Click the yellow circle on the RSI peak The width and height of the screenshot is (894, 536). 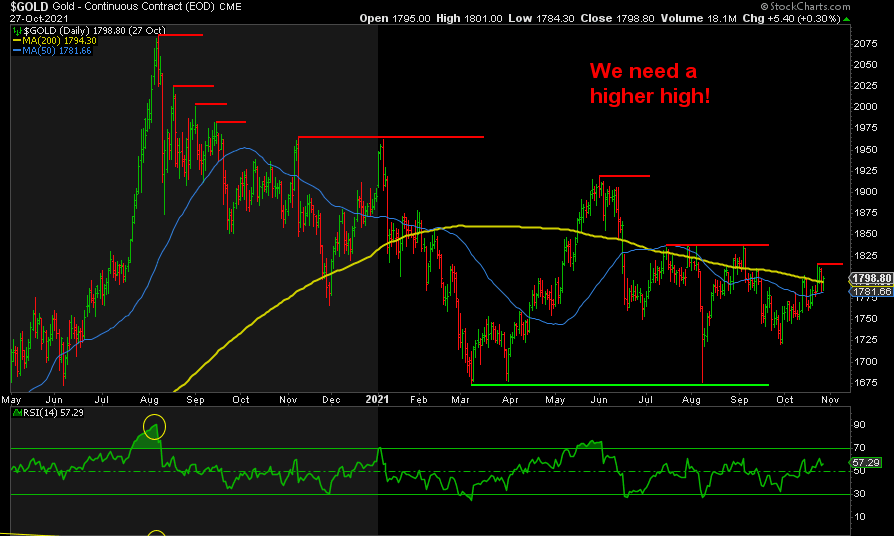click(154, 428)
